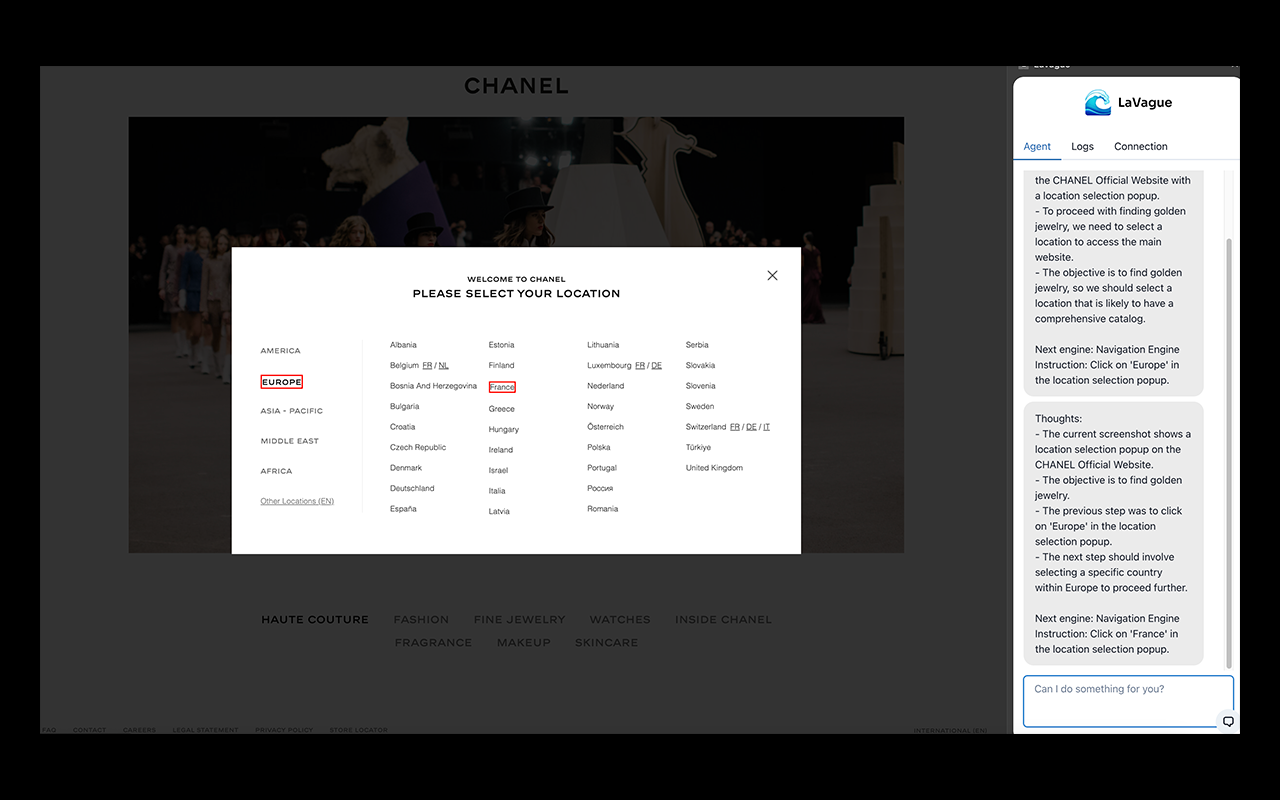The width and height of the screenshot is (1280, 800).
Task: Open Fashion in site navigation
Action: click(421, 620)
